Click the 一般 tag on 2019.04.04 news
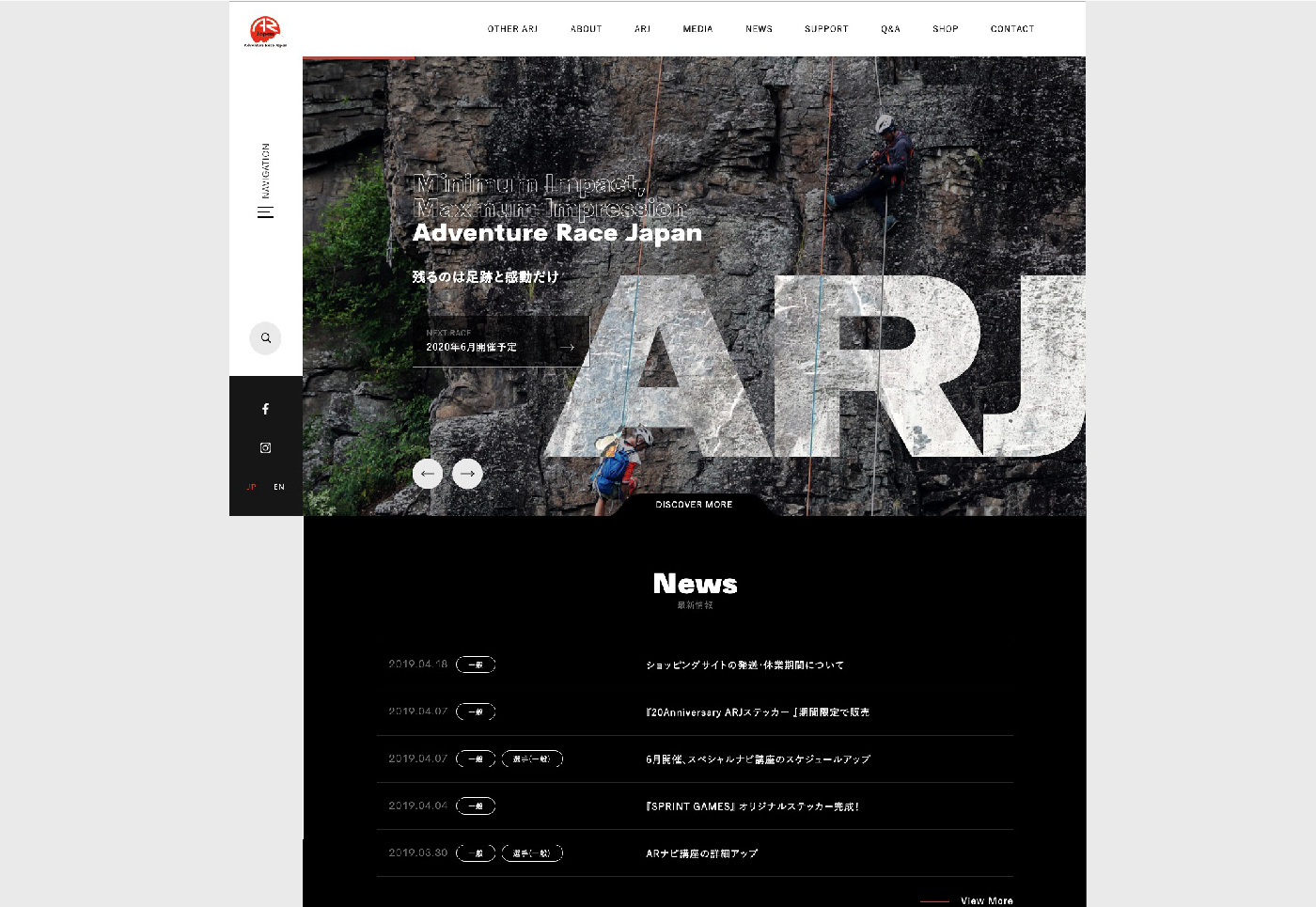Viewport: 1316px width, 907px height. 476,806
